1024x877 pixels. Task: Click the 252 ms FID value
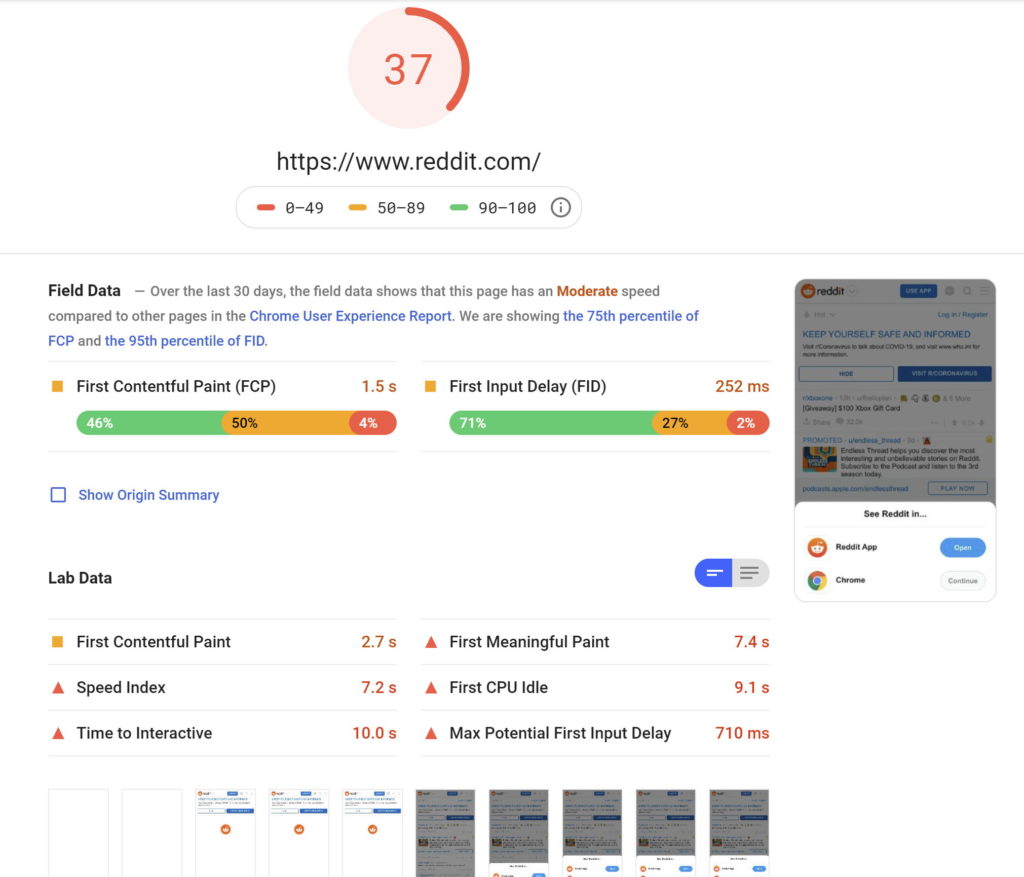coord(742,387)
